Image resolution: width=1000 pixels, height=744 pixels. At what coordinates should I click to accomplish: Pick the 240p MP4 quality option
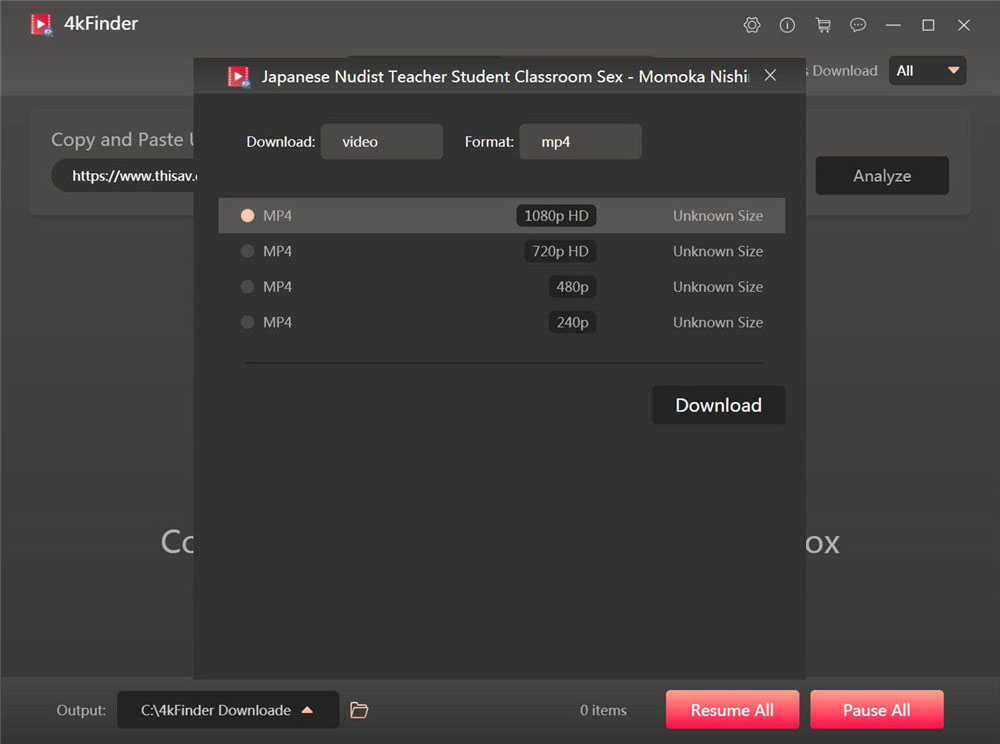[x=248, y=322]
